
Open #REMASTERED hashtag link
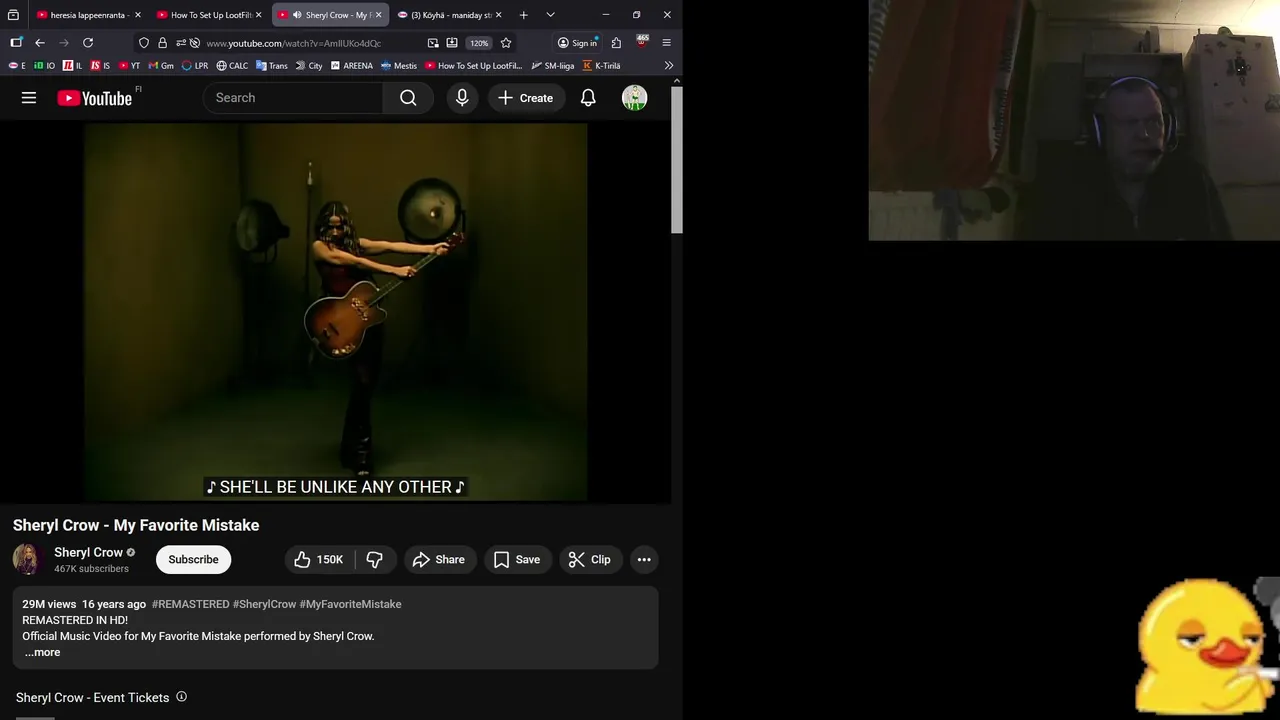pos(190,604)
